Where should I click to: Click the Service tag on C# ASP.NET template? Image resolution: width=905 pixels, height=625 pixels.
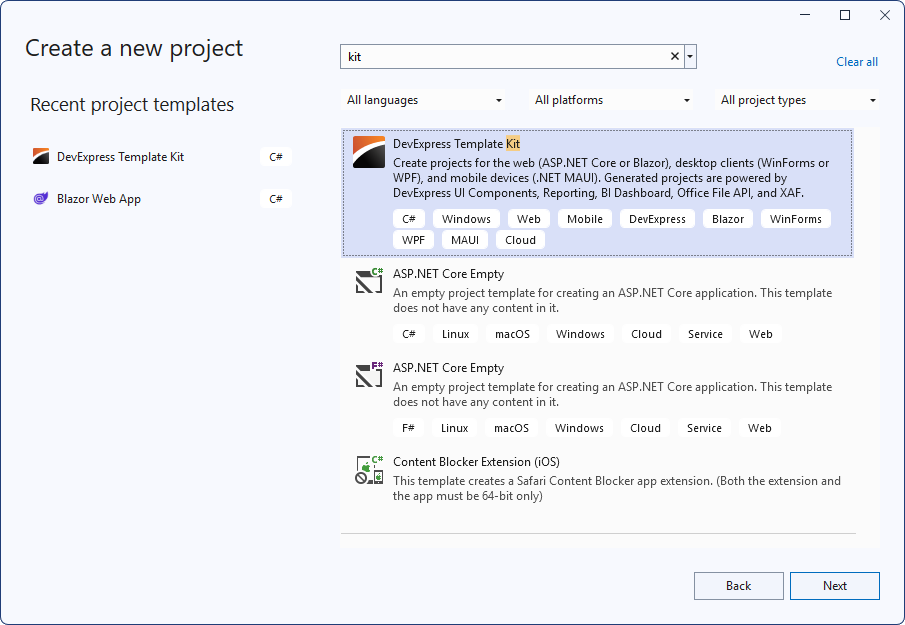(x=705, y=334)
